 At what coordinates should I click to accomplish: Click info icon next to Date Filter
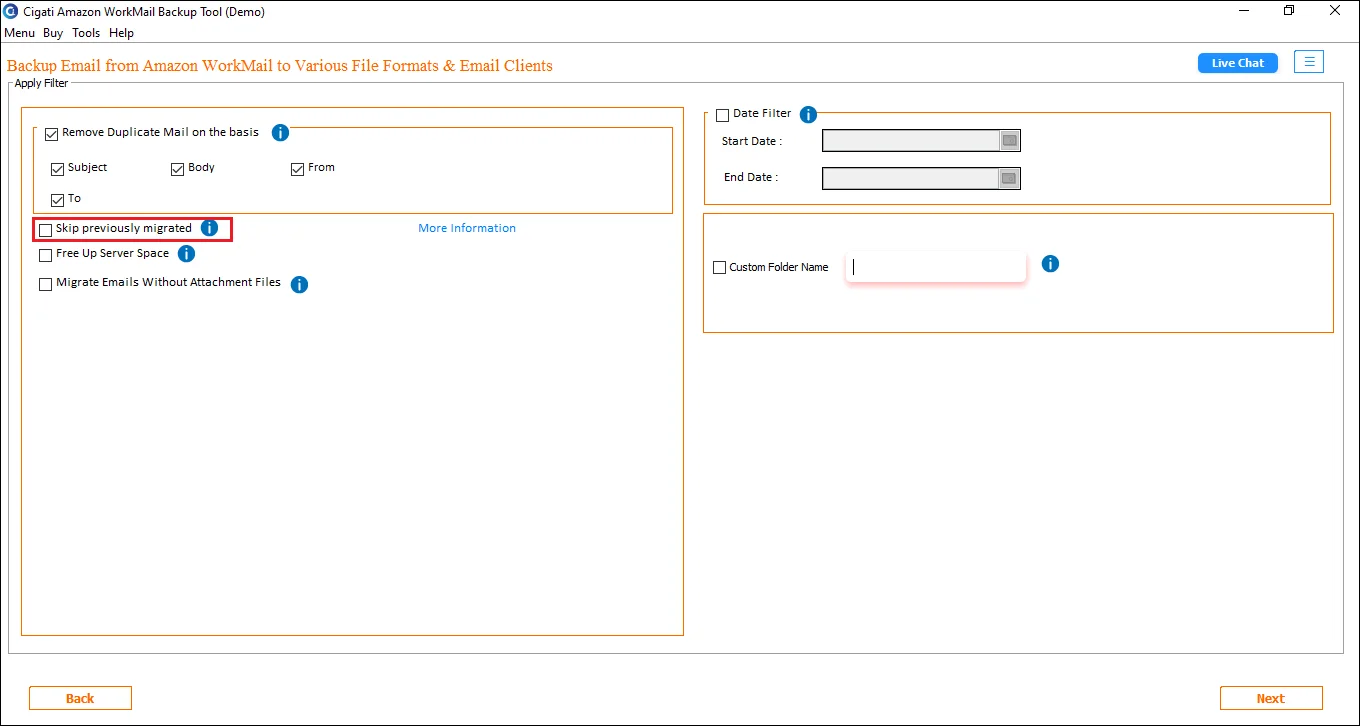(808, 115)
